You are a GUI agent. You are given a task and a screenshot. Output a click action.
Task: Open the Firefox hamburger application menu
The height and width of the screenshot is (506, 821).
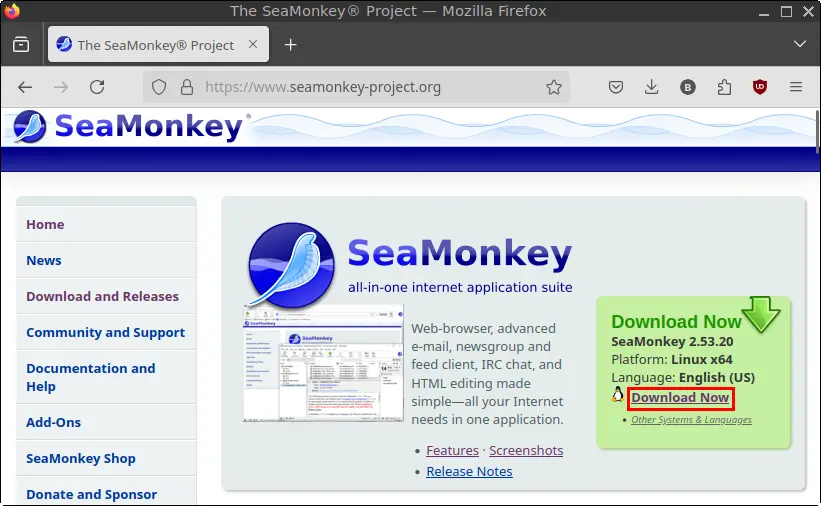tap(796, 87)
